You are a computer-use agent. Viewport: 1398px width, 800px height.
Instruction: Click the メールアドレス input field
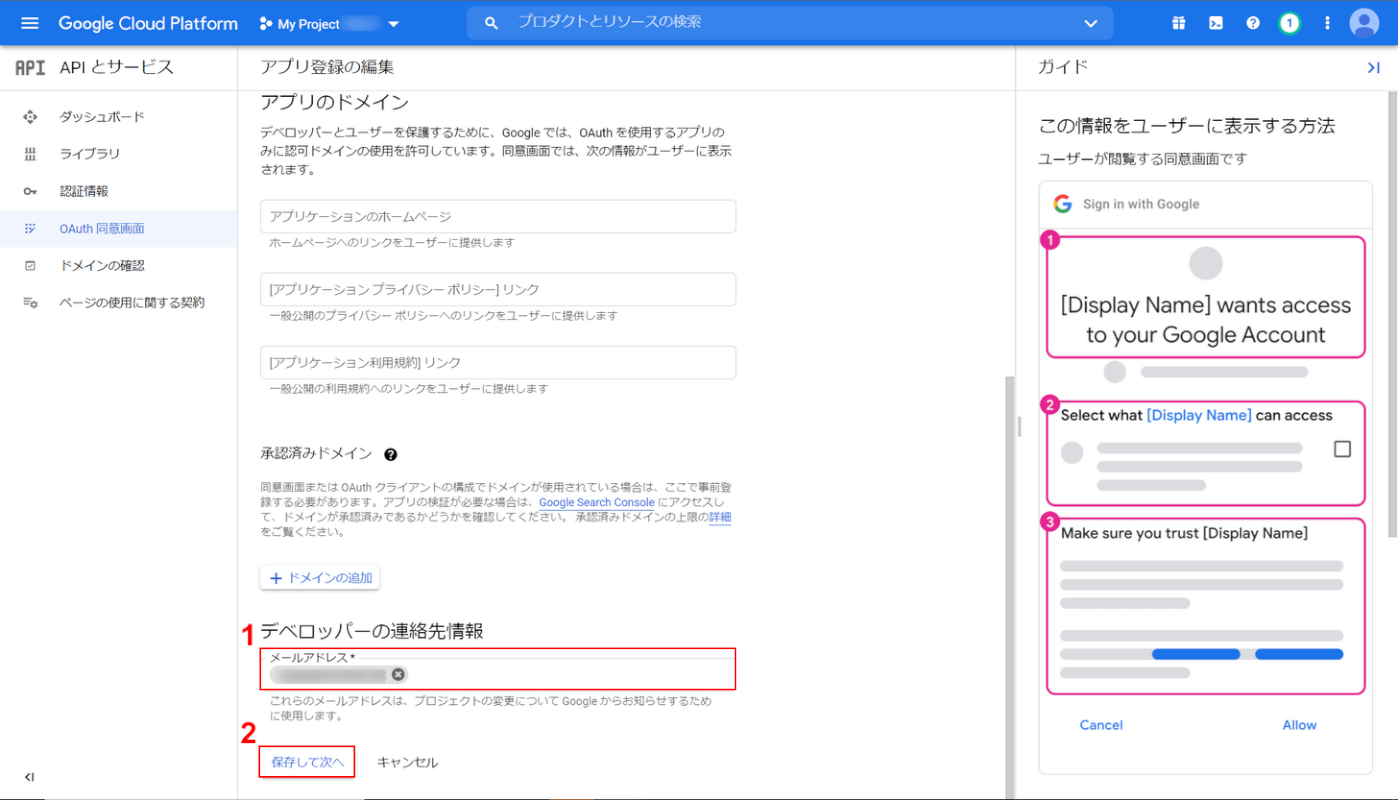498,669
